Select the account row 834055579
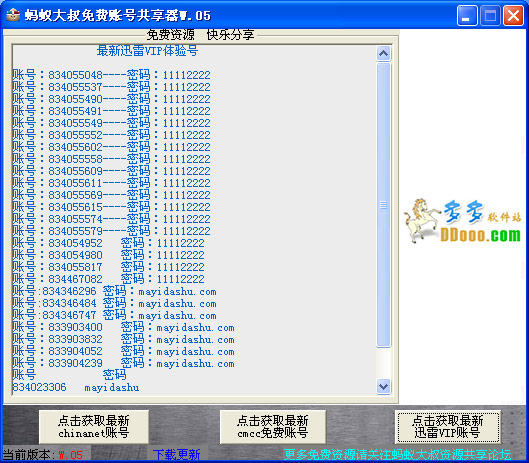 [x=112, y=231]
